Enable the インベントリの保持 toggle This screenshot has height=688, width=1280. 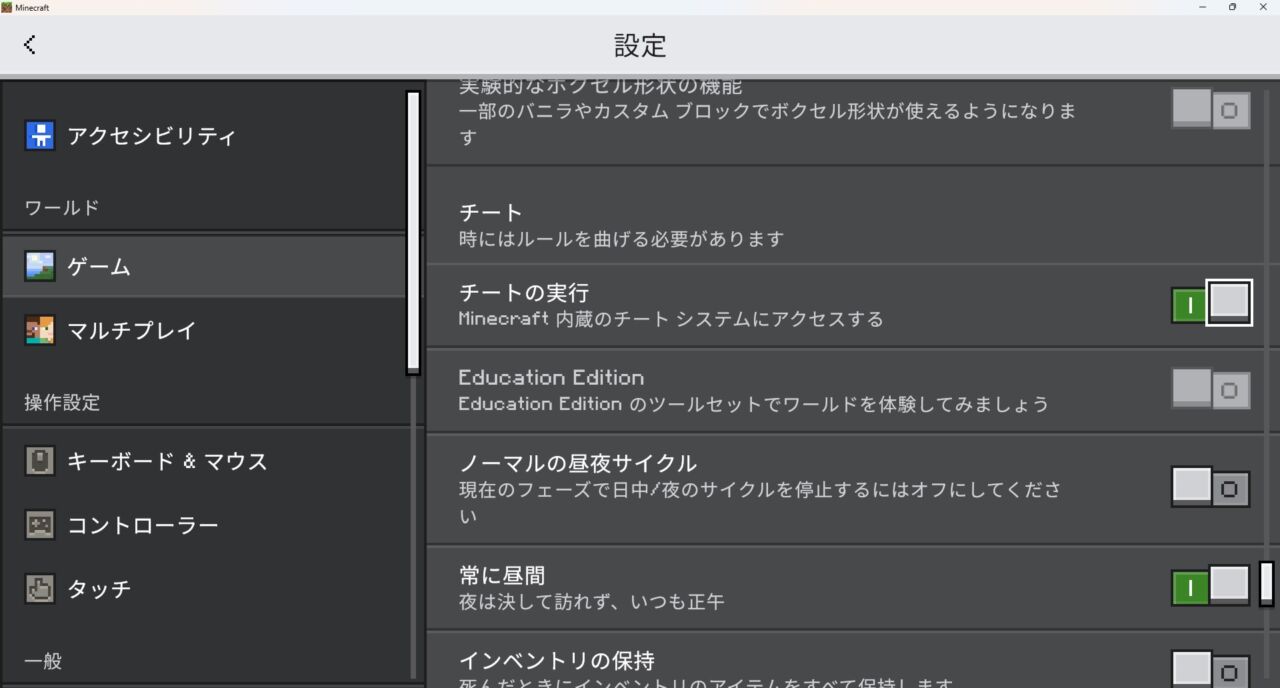(x=1211, y=668)
